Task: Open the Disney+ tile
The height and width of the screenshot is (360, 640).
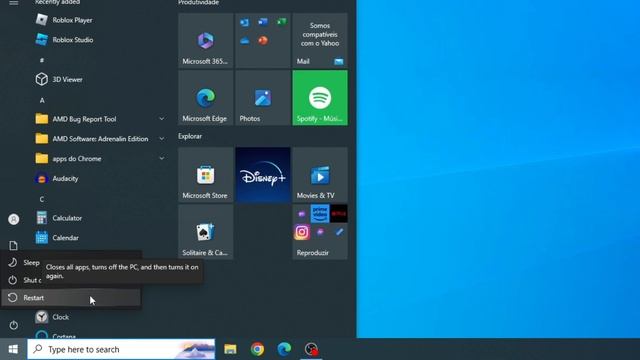Action: 263,175
